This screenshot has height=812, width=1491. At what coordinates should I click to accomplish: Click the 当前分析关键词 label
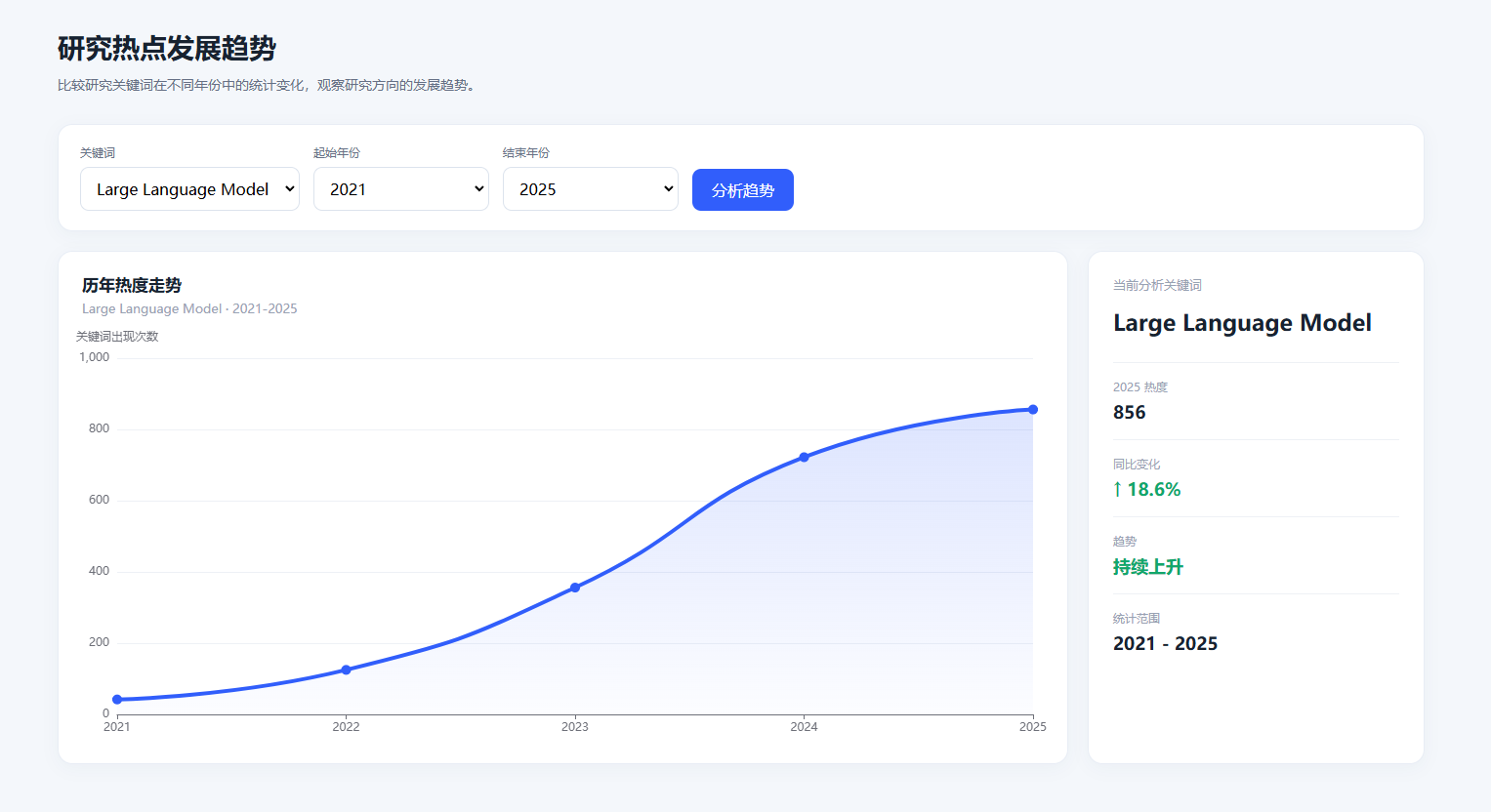click(1157, 285)
